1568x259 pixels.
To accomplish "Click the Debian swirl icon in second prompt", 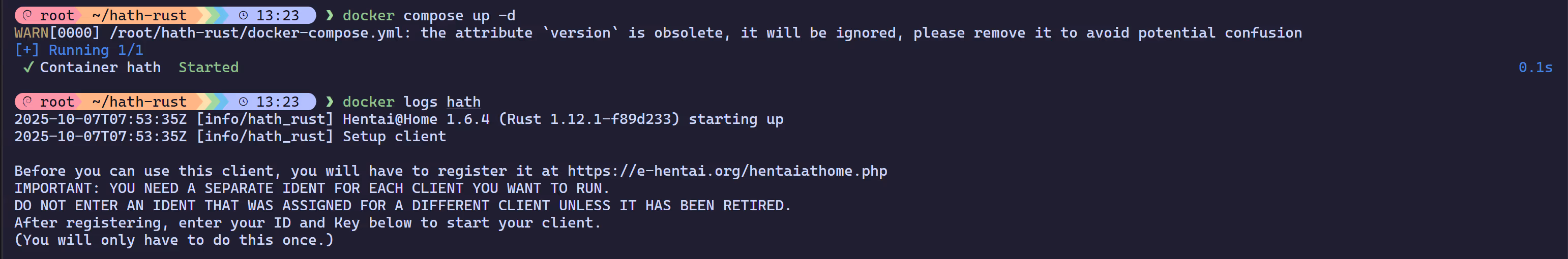I will point(27,102).
